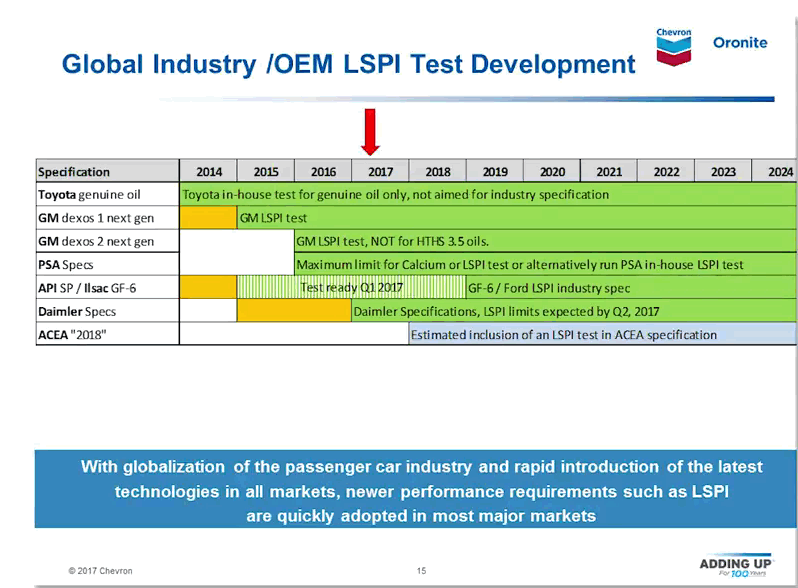Click the Adding Up 100 Years logo

[736, 566]
